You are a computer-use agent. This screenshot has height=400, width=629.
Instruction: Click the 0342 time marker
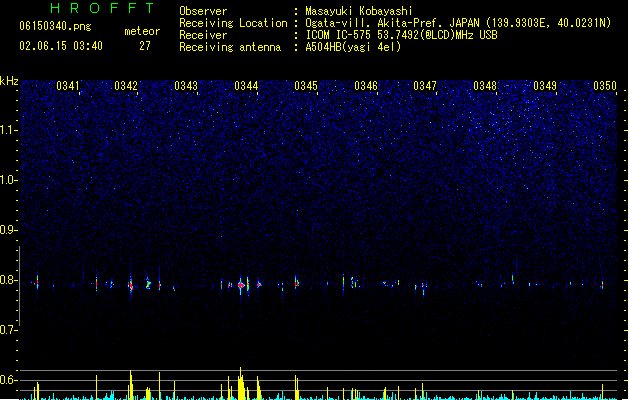126,86
